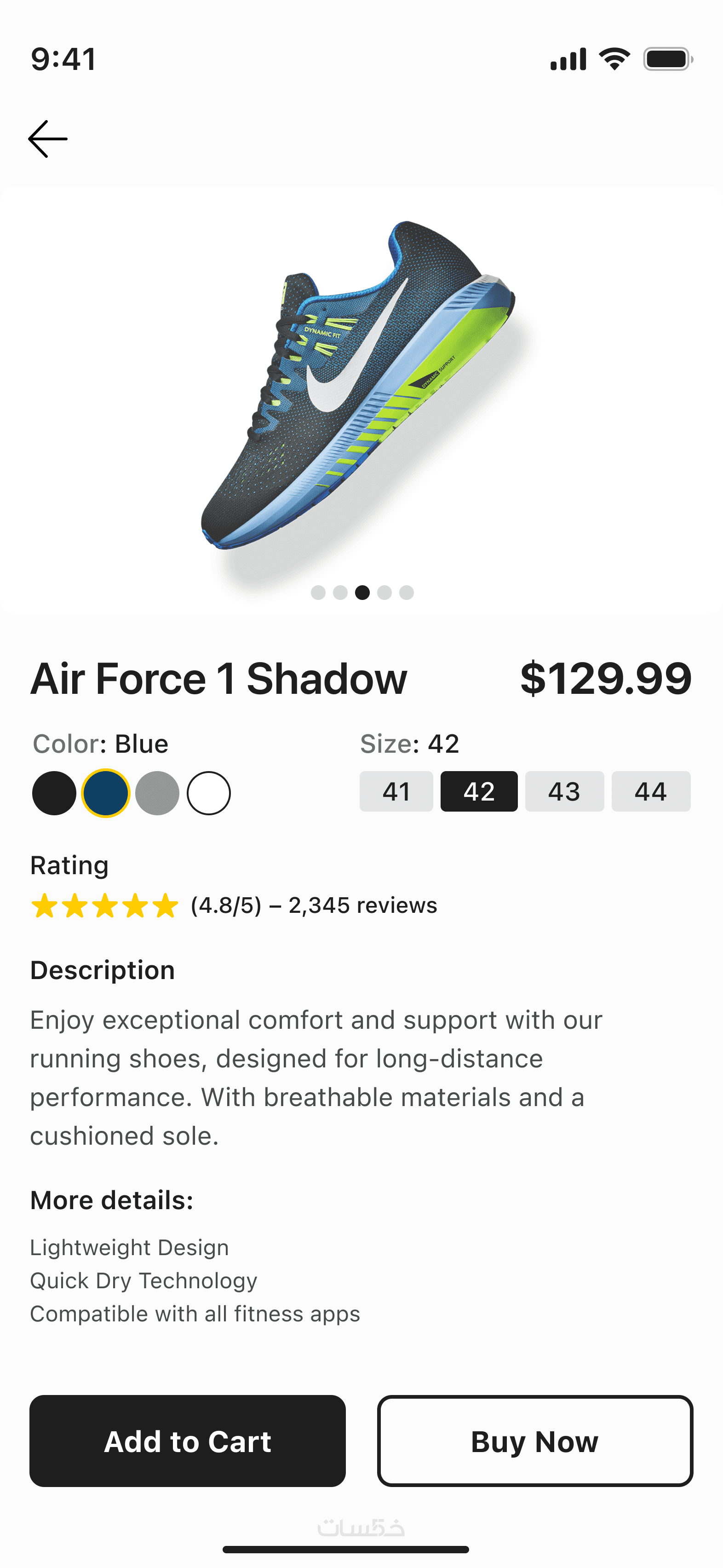The image size is (723, 1568).
Task: Click the third rating star
Action: (x=105, y=905)
